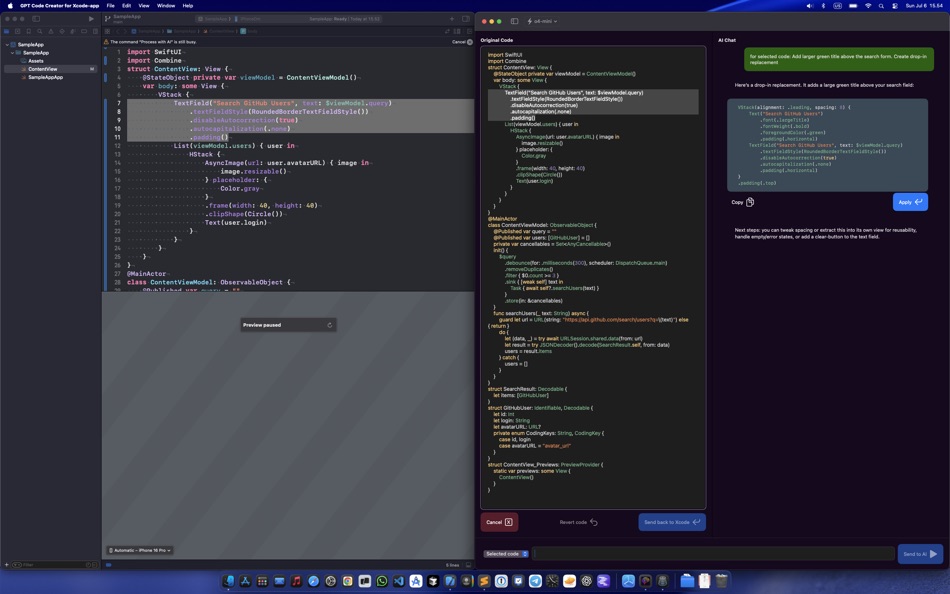Image resolution: width=950 pixels, height=594 pixels.
Task: Select the Xcode Project navigator folder icon
Action: point(6,31)
